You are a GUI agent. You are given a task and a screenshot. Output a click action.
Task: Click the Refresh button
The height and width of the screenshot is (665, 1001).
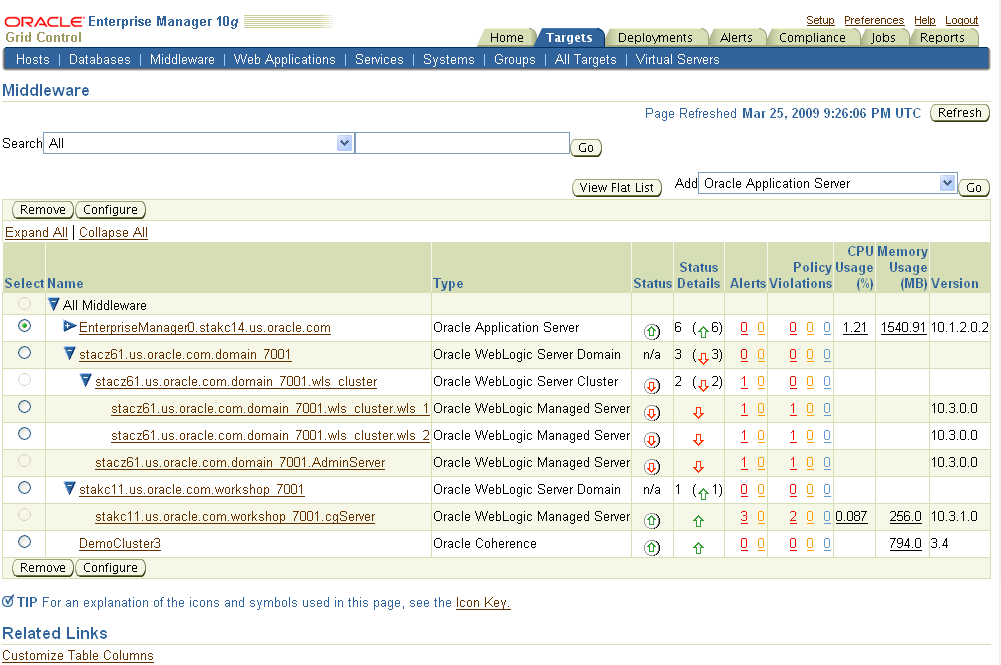click(x=958, y=112)
